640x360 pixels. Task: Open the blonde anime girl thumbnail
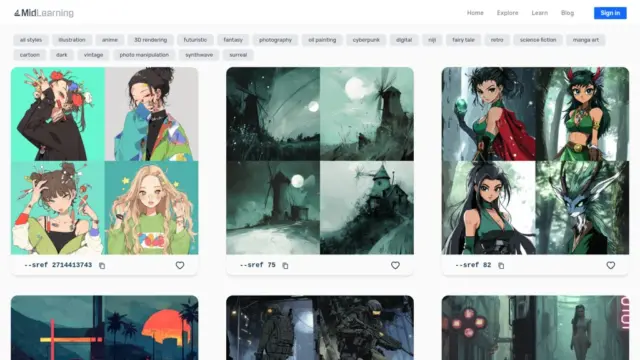(151, 208)
